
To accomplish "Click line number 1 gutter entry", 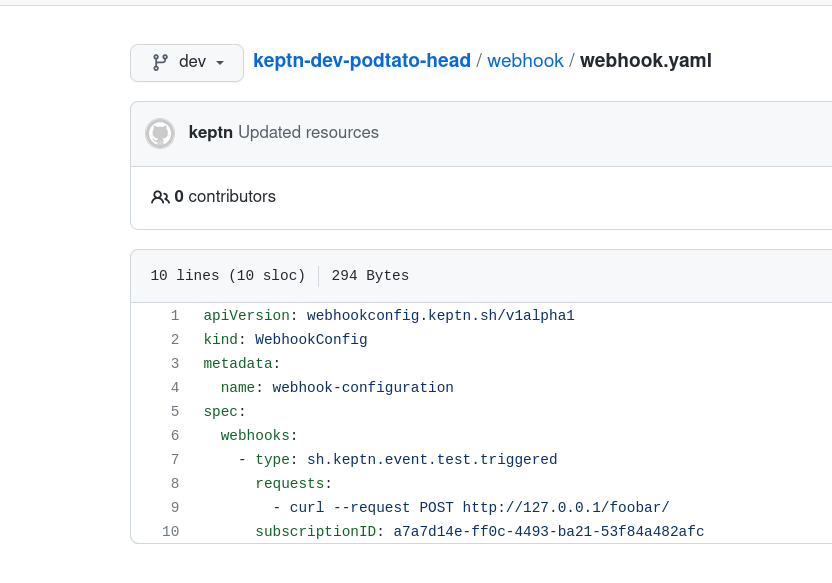I will pyautogui.click(x=175, y=315).
